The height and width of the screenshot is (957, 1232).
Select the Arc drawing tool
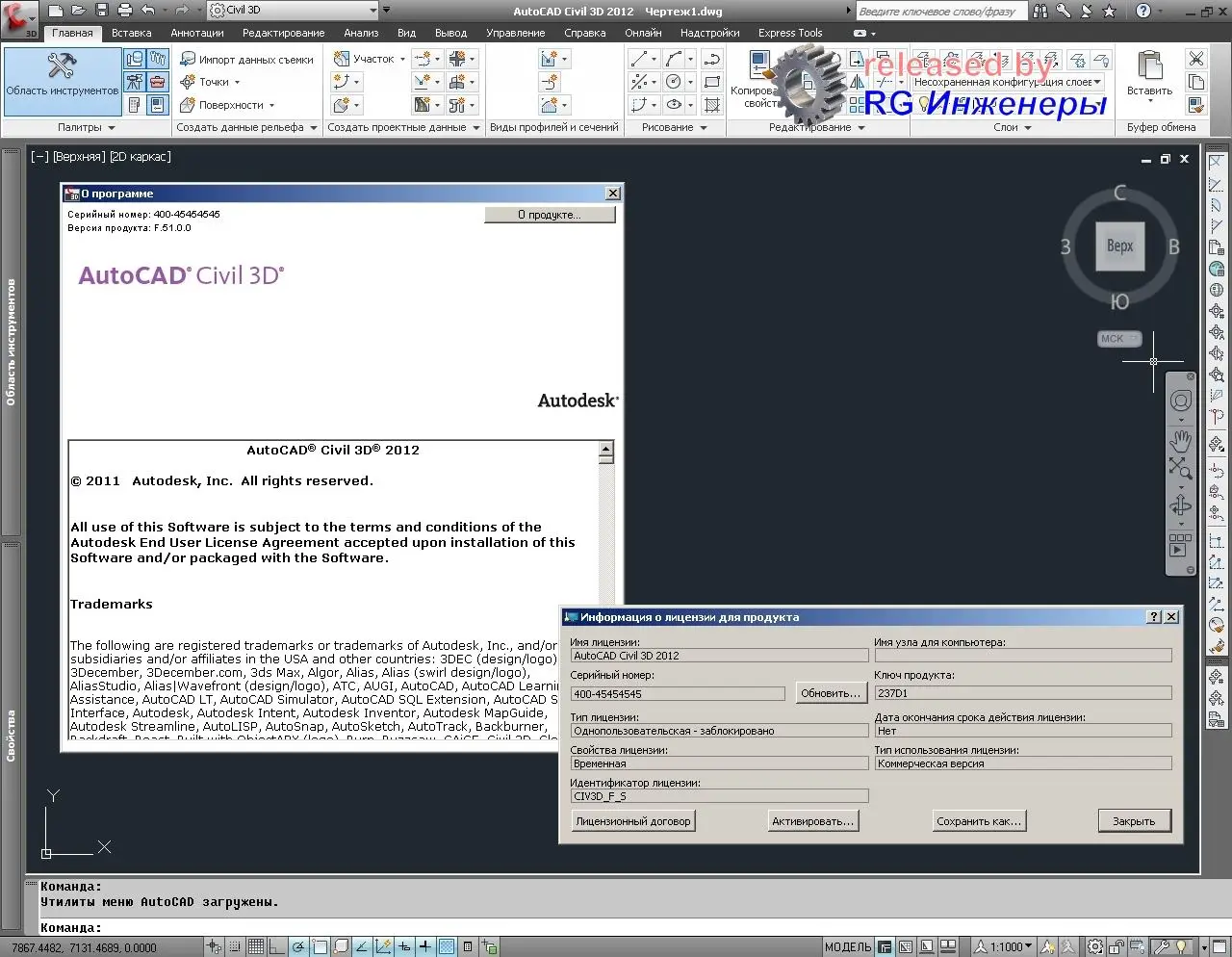coord(675,60)
